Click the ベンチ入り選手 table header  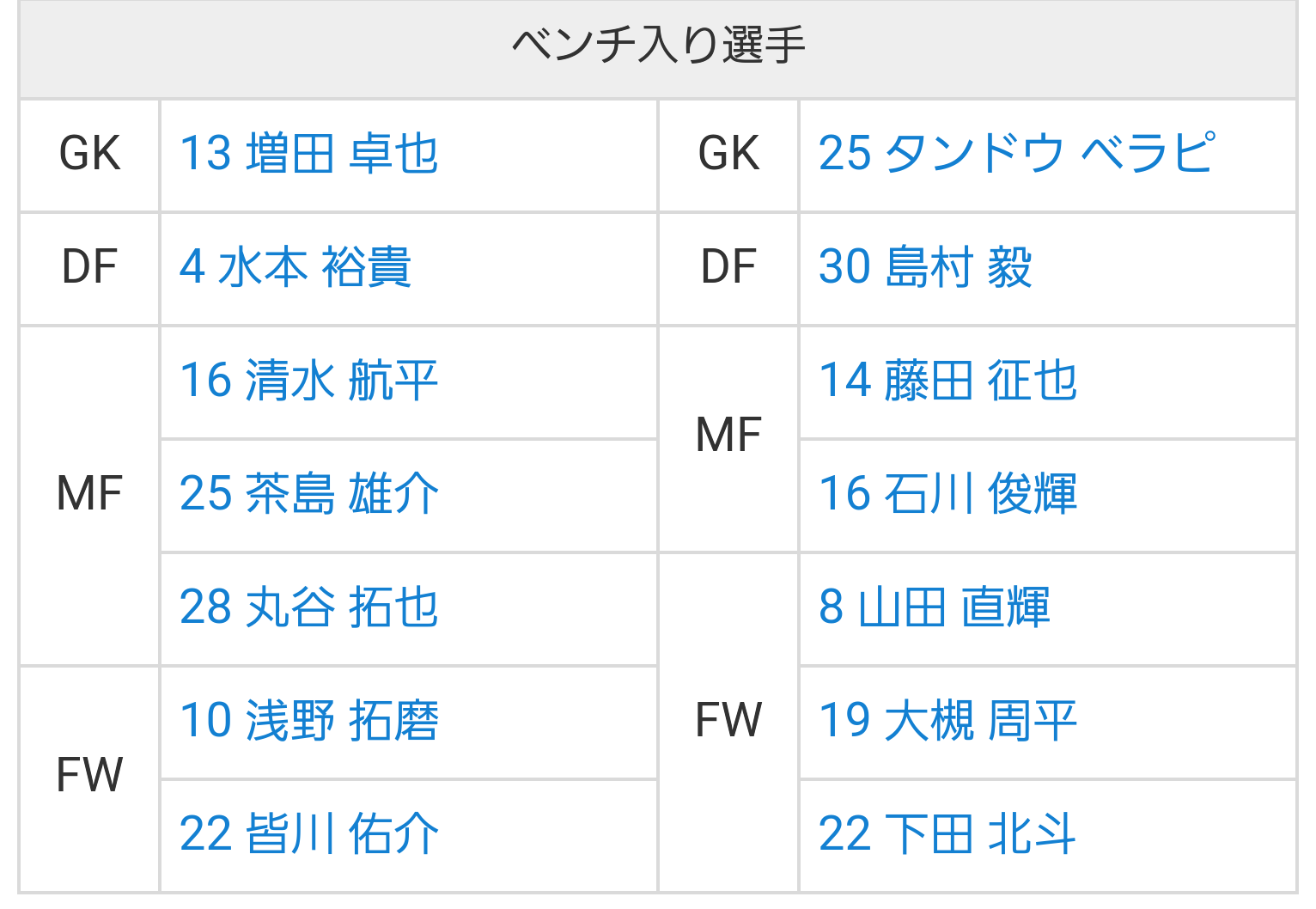[x=658, y=46]
